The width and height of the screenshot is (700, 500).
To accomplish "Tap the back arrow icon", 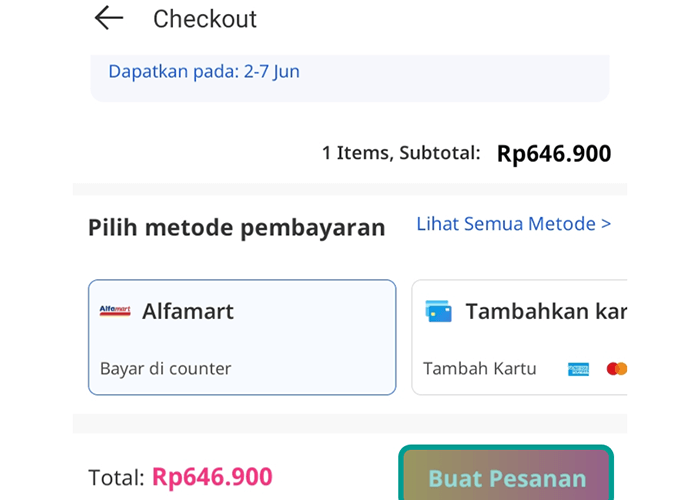I will 108,18.
